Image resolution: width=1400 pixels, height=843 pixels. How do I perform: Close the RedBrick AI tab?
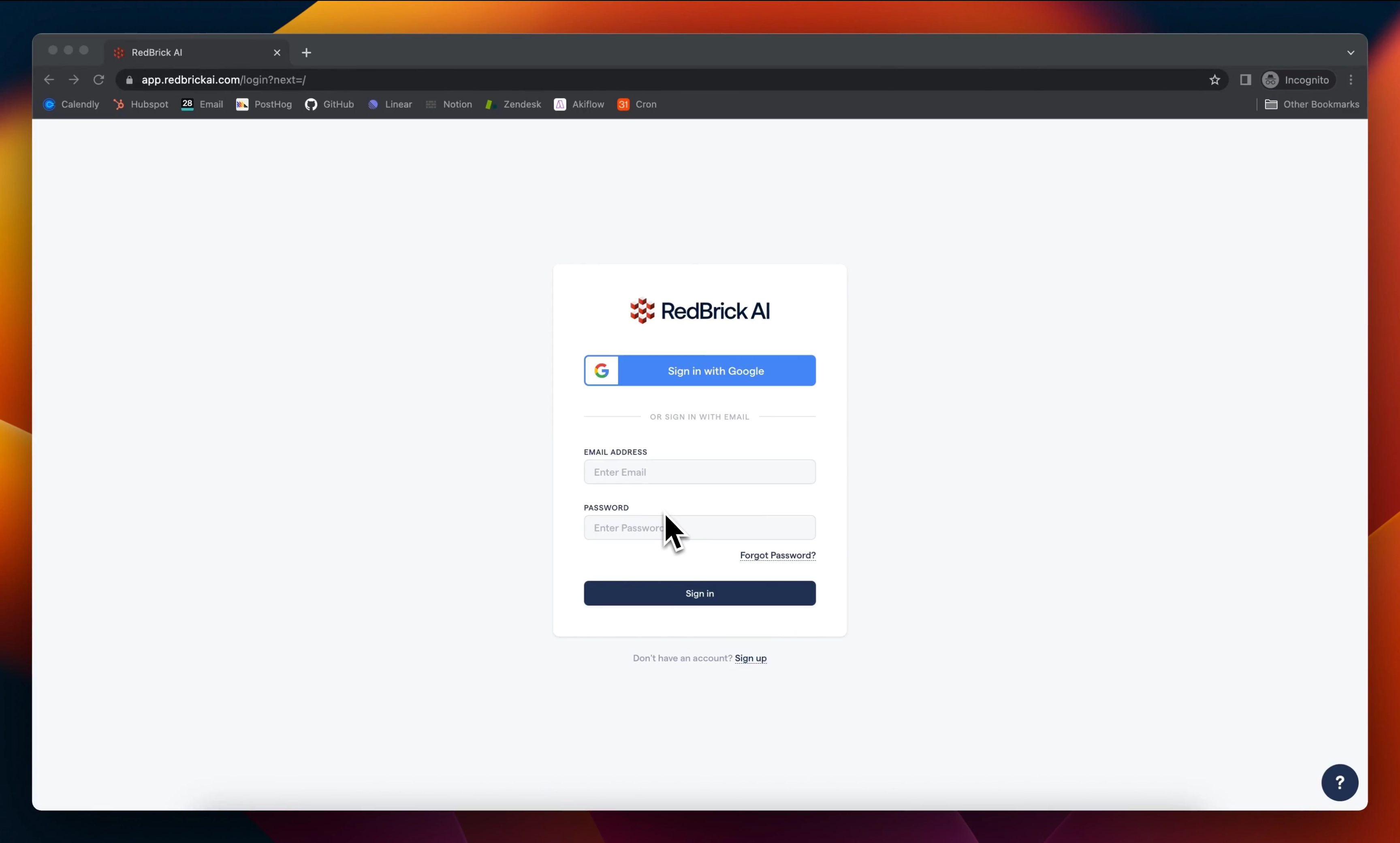coord(277,52)
